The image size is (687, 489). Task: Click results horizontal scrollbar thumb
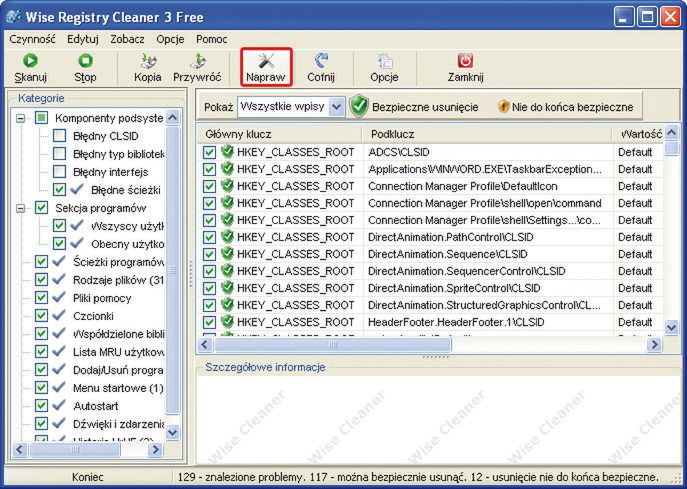[x=332, y=344]
